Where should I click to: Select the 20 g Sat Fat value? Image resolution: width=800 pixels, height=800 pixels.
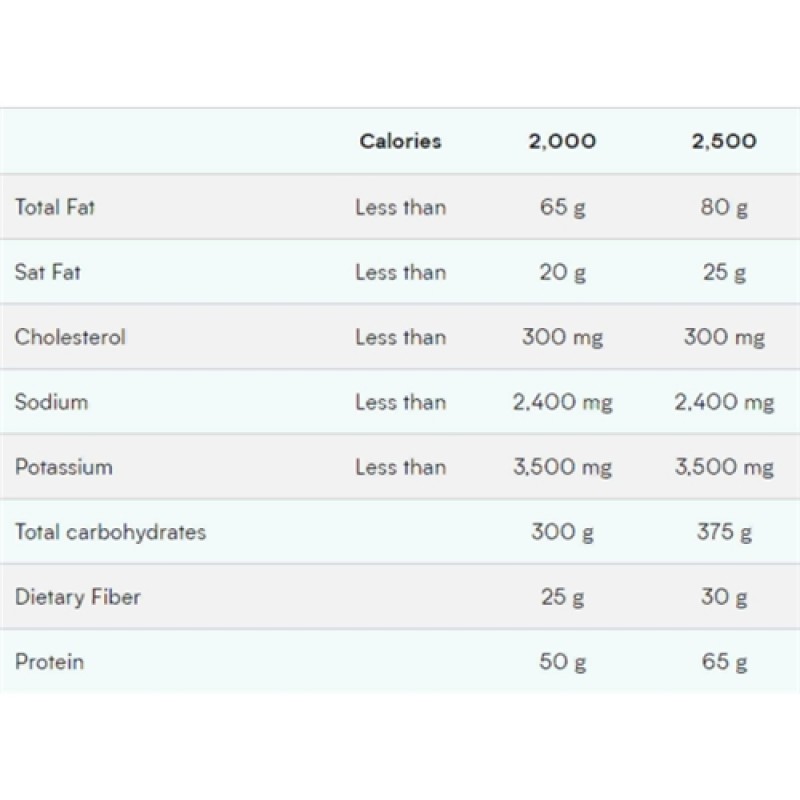click(x=562, y=272)
